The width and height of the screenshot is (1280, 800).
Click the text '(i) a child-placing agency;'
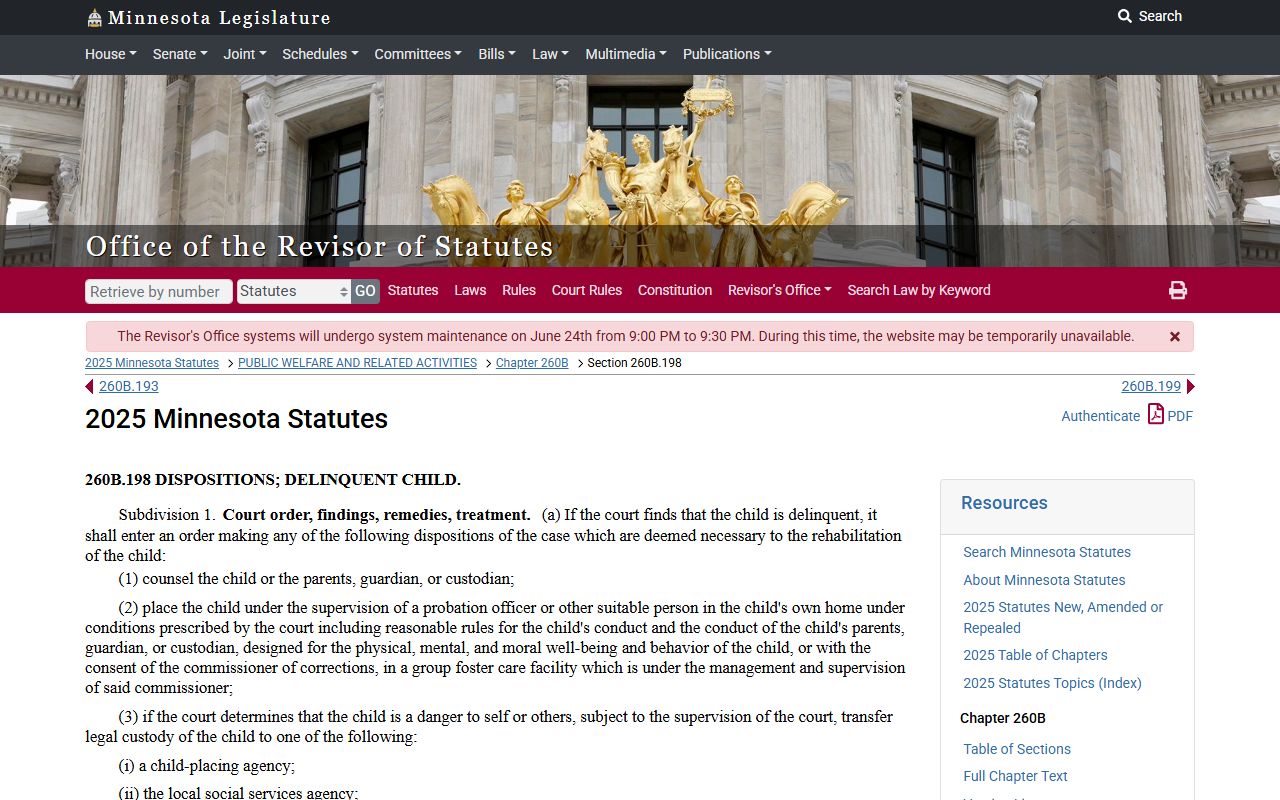(x=207, y=766)
